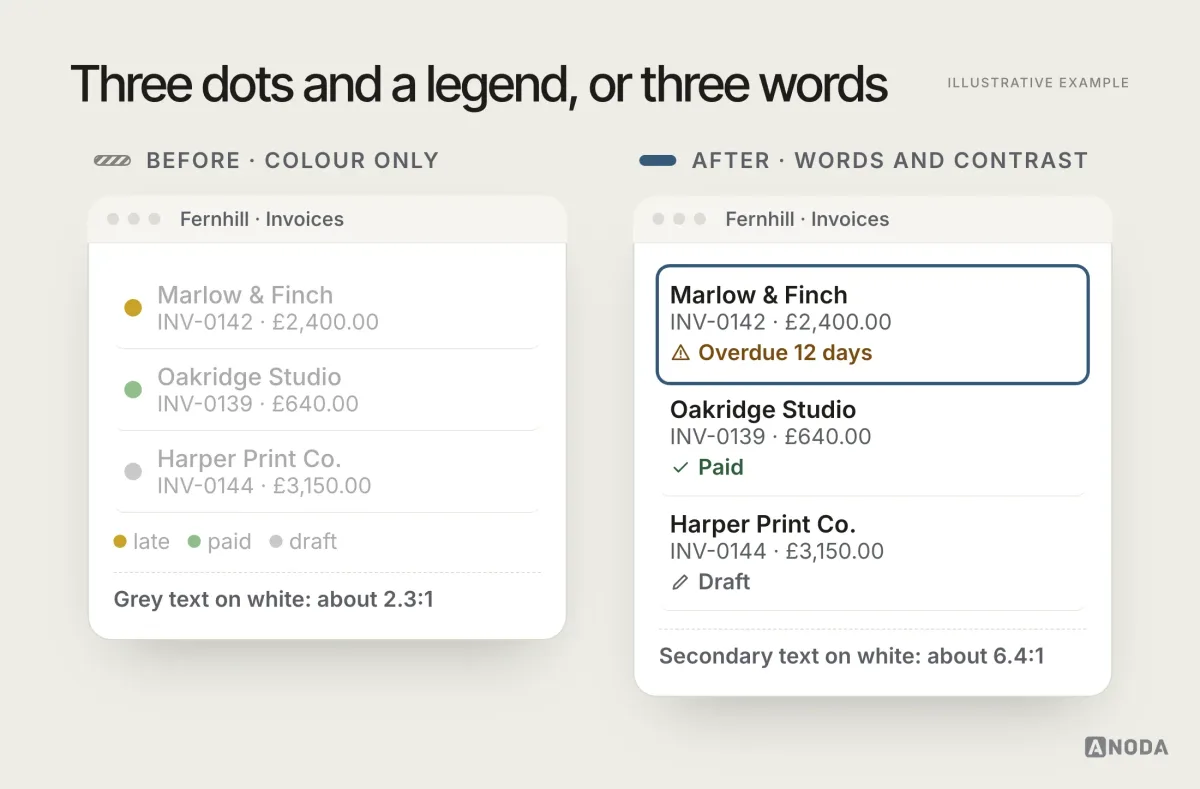Click the first window dot in Before window title bar
Viewport: 1200px width, 789px height.
pos(113,219)
